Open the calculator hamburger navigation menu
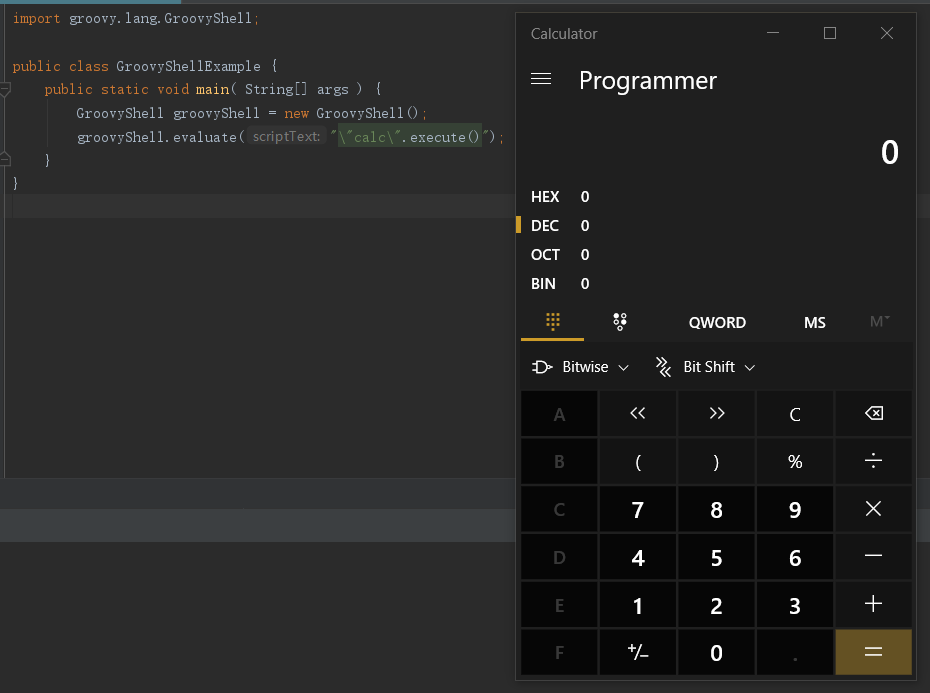Viewport: 930px width, 693px height. [x=541, y=80]
